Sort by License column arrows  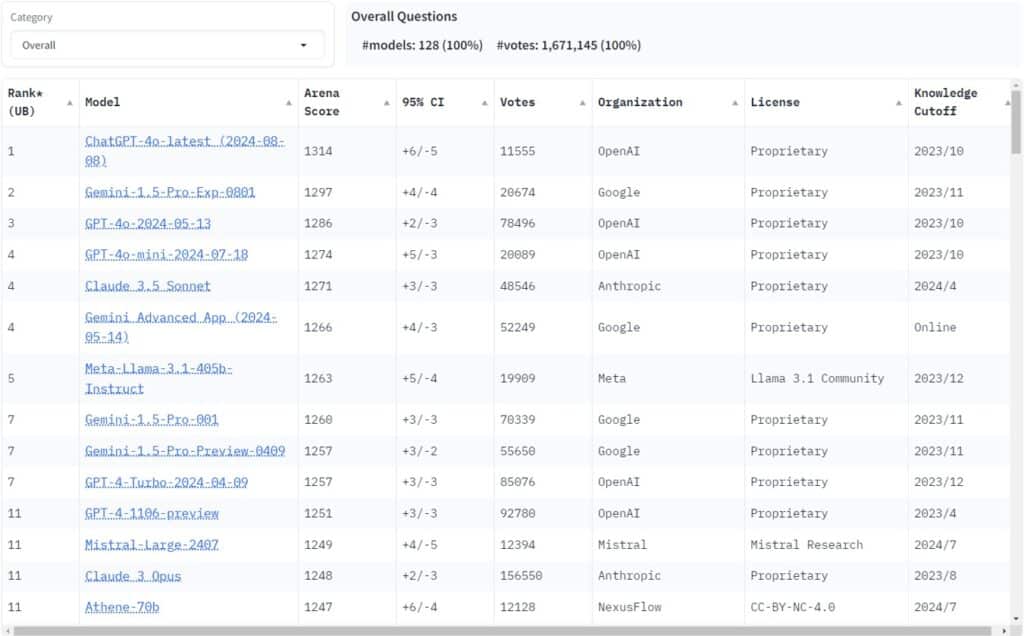899,103
